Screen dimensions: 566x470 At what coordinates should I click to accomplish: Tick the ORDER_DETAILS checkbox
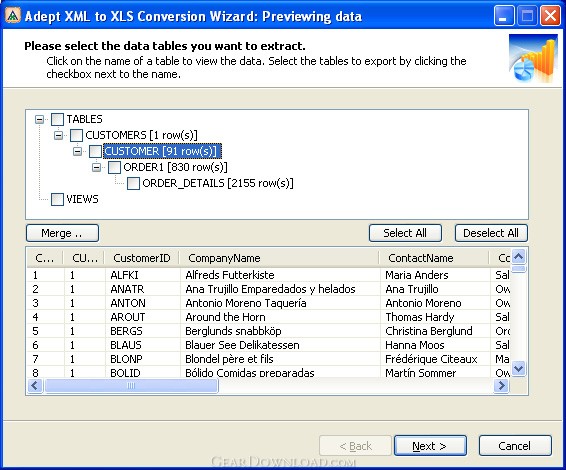click(133, 183)
